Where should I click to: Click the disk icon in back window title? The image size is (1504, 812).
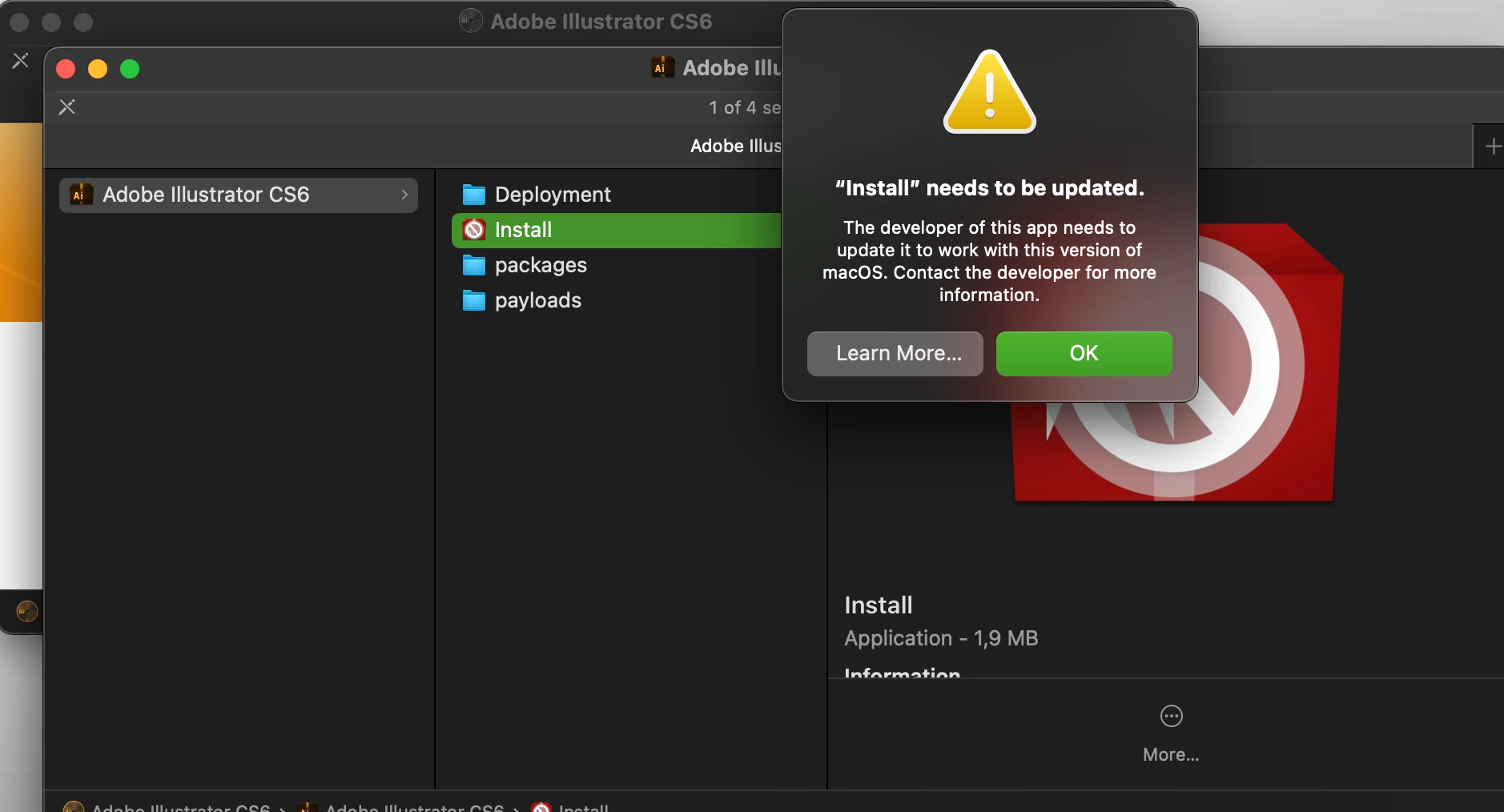click(x=471, y=21)
